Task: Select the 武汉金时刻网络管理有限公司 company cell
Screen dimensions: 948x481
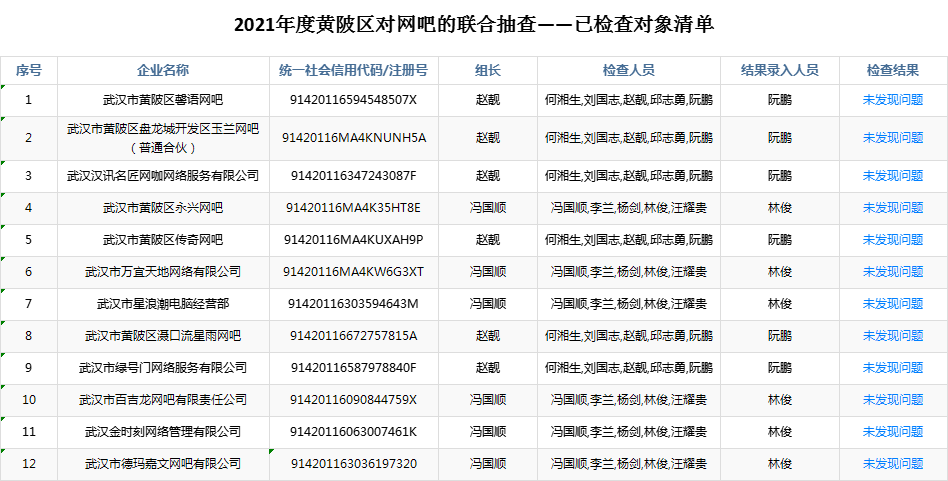Action: click(x=162, y=432)
